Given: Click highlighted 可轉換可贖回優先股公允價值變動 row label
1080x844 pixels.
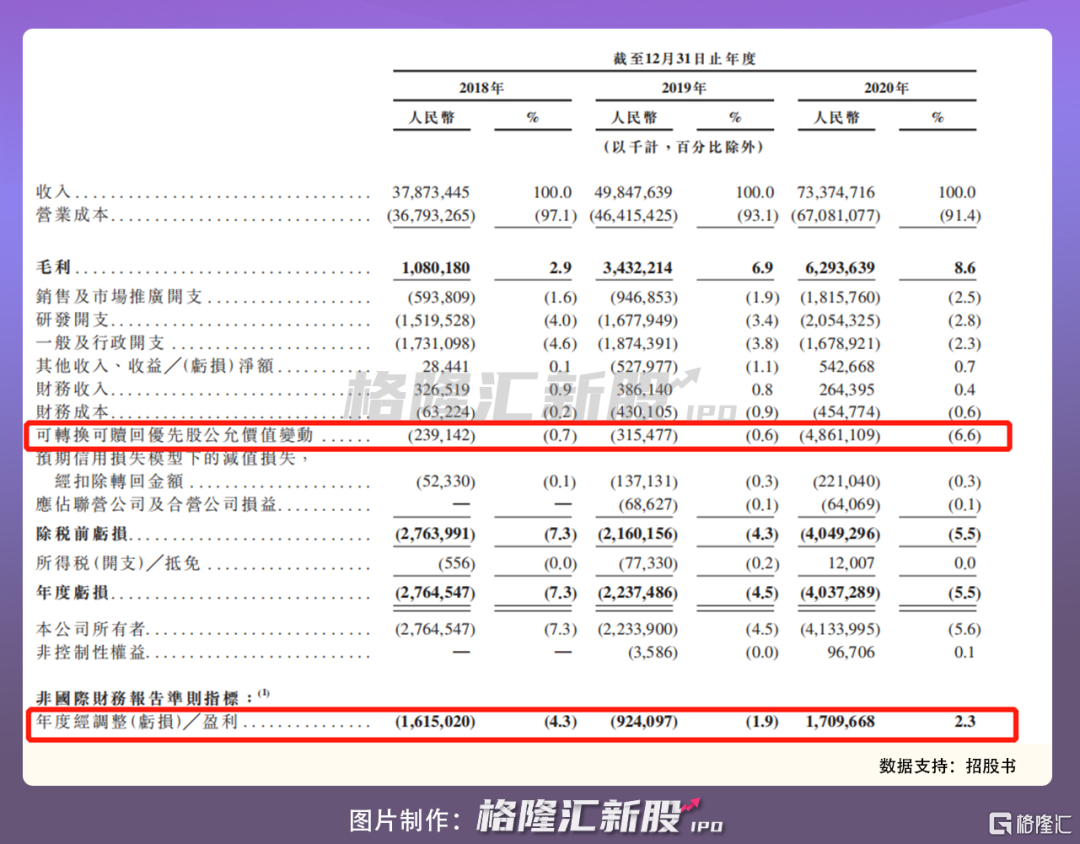Looking at the screenshot, I should tap(175, 435).
